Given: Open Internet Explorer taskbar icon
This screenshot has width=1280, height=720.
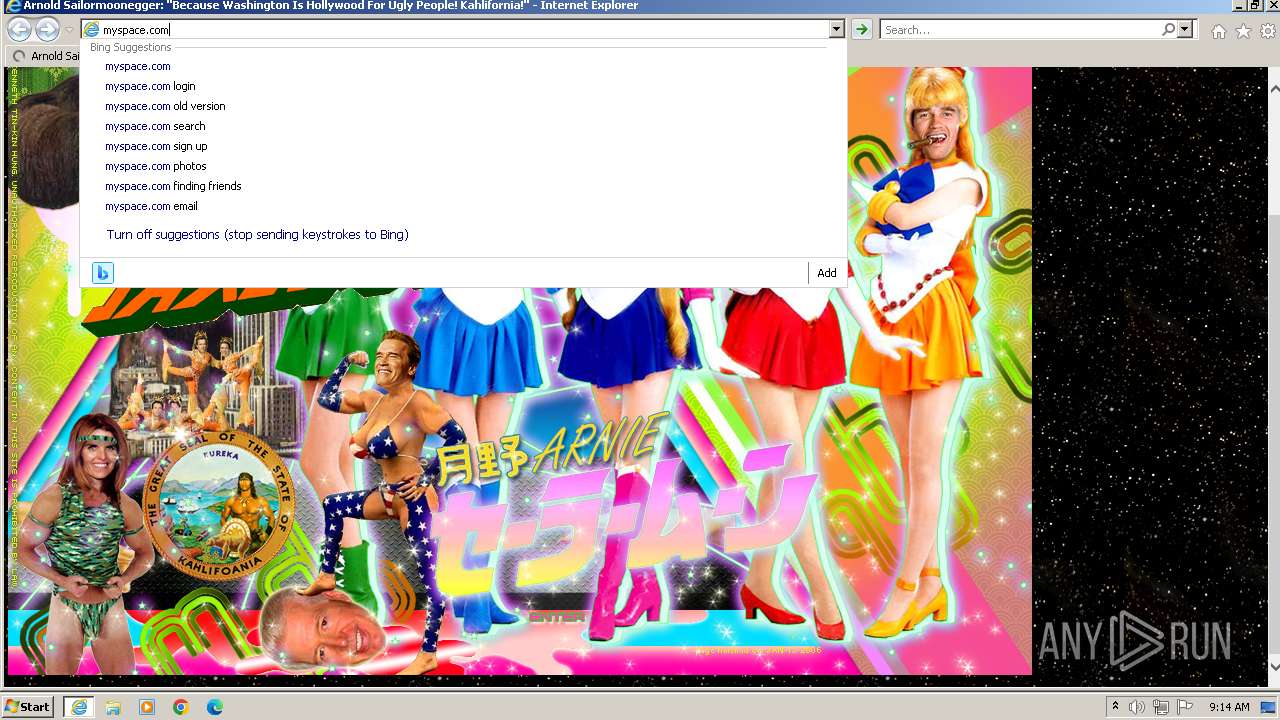Looking at the screenshot, I should [x=79, y=707].
